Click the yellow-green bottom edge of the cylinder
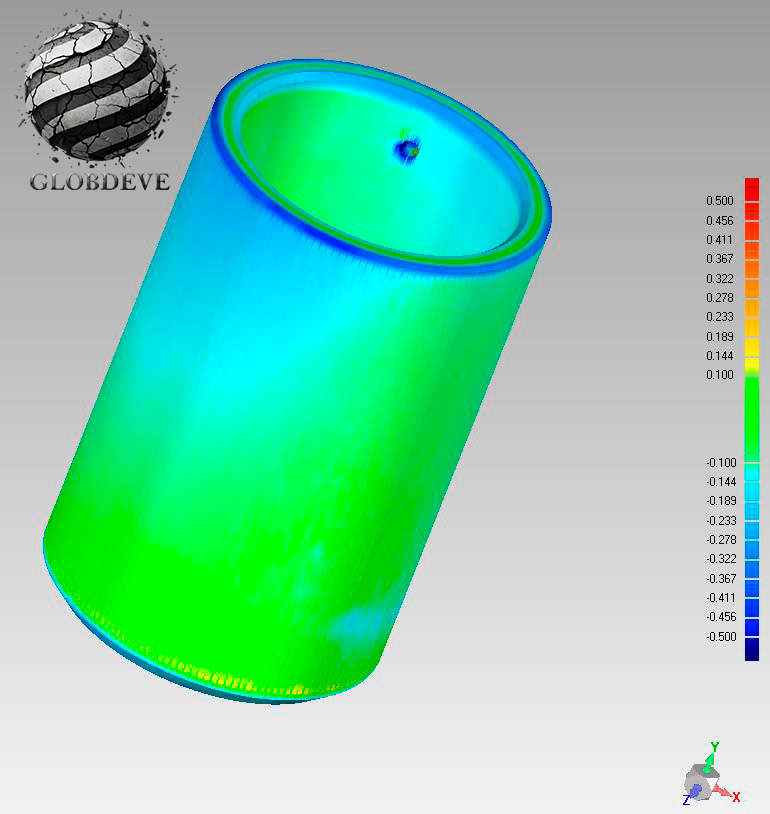The image size is (770, 814). point(240,682)
